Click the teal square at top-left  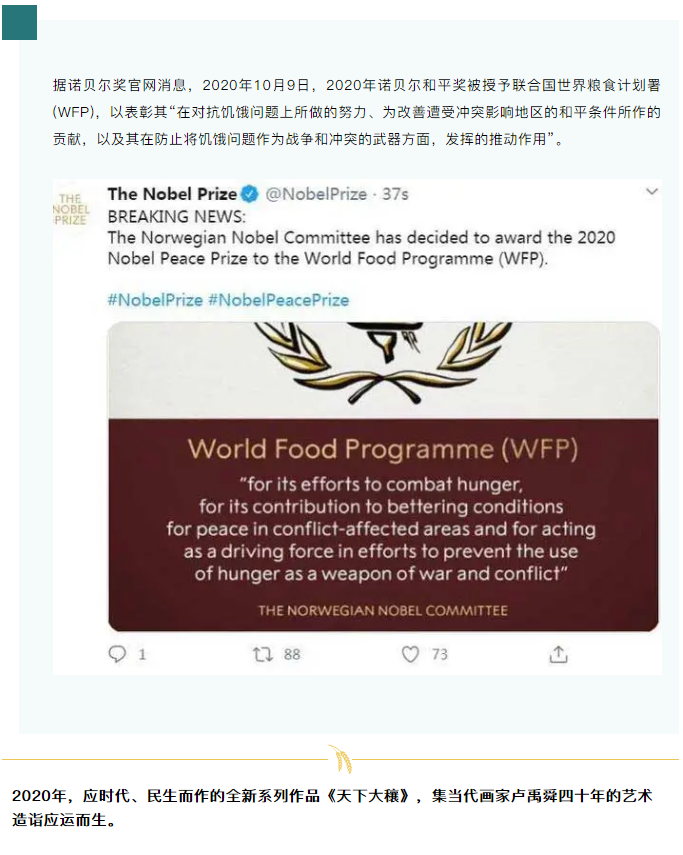[19, 22]
